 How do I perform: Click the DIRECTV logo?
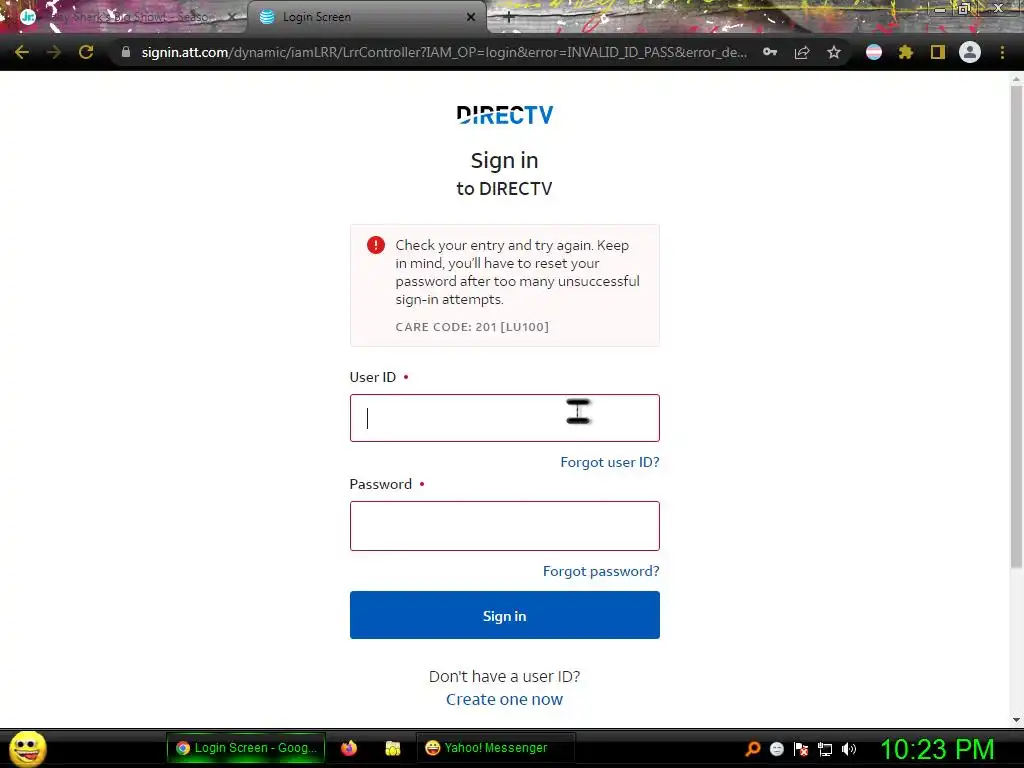[505, 115]
